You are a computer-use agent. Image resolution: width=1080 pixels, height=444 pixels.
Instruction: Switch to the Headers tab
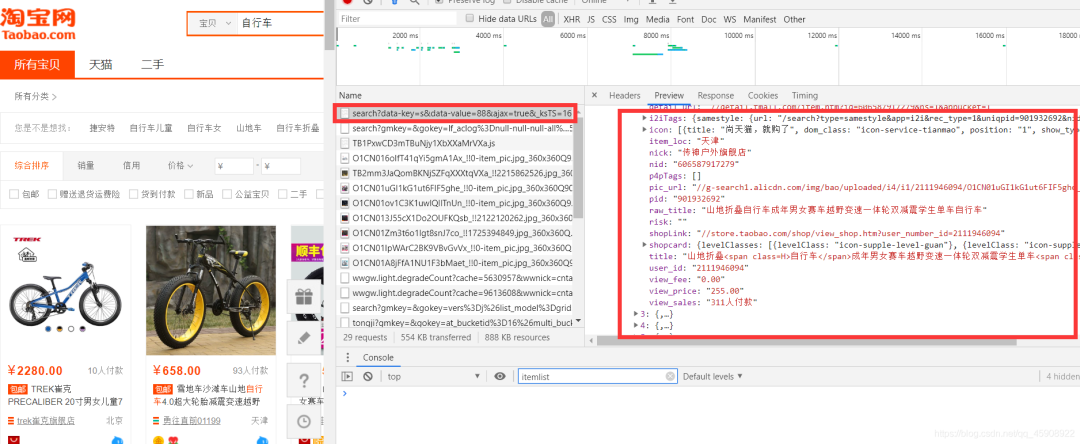point(625,96)
